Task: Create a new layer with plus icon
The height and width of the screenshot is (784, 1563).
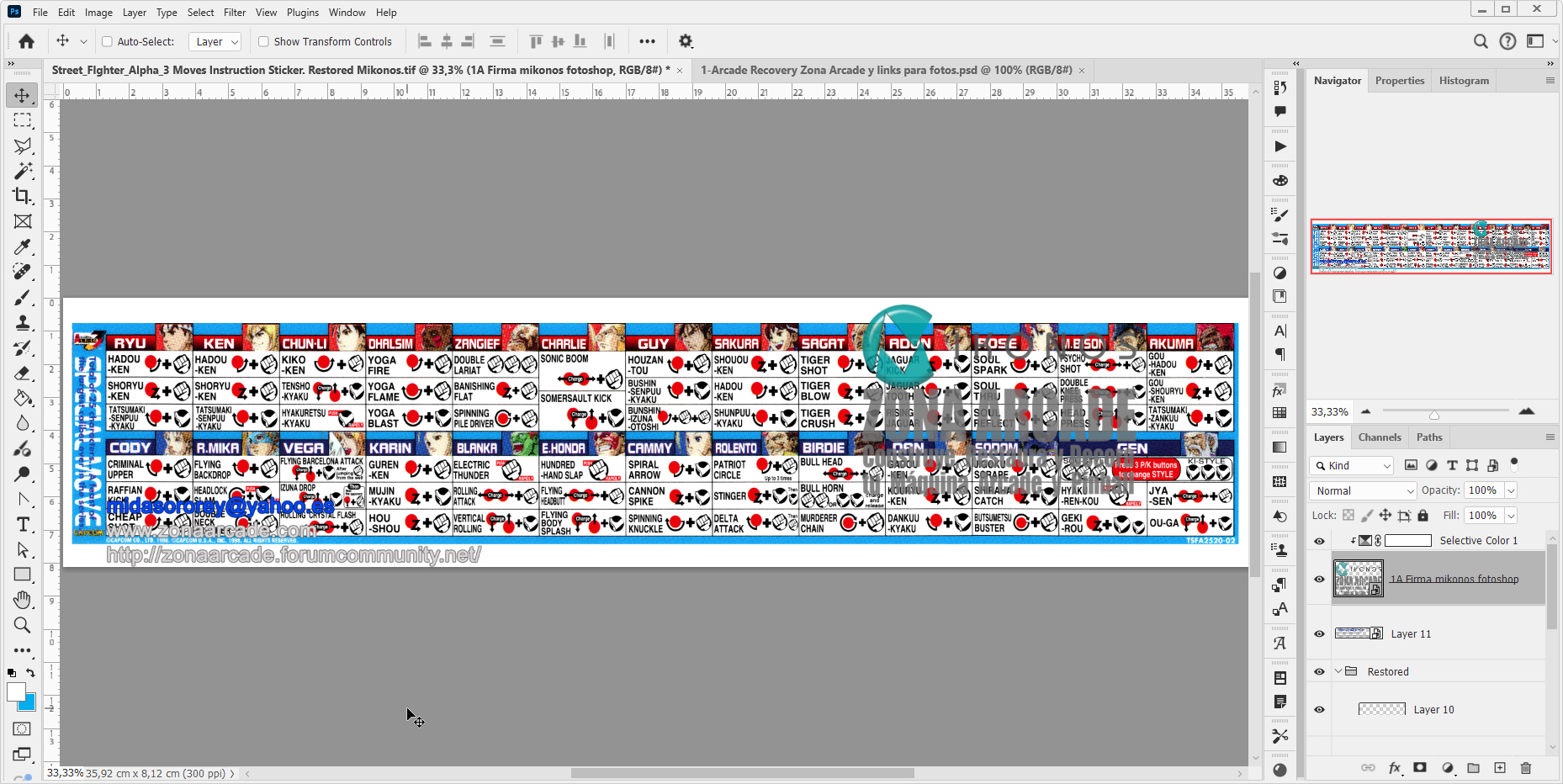Action: point(1500,768)
